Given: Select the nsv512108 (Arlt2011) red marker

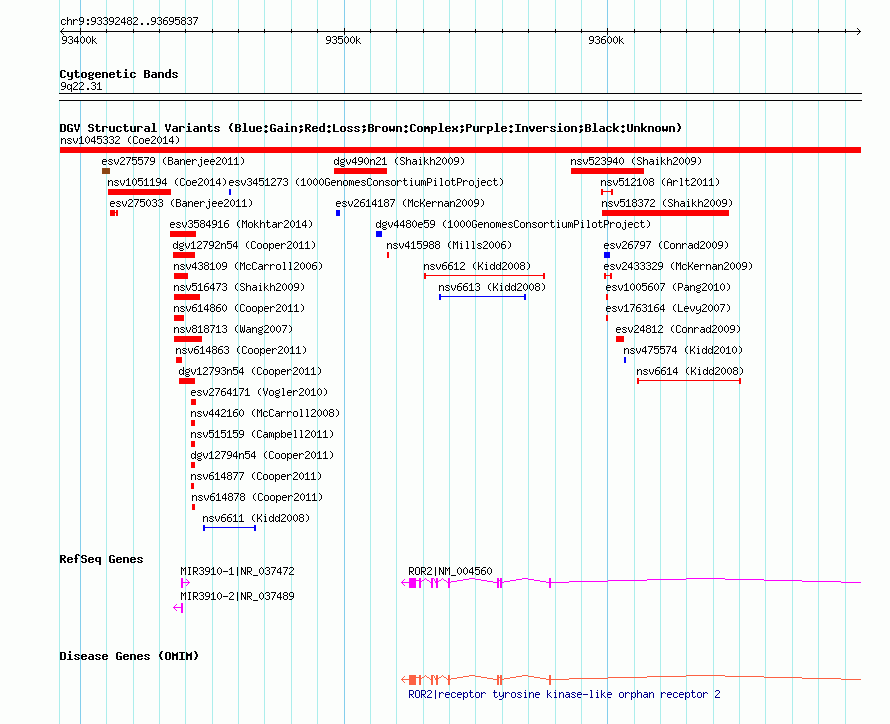Looking at the screenshot, I should [607, 192].
